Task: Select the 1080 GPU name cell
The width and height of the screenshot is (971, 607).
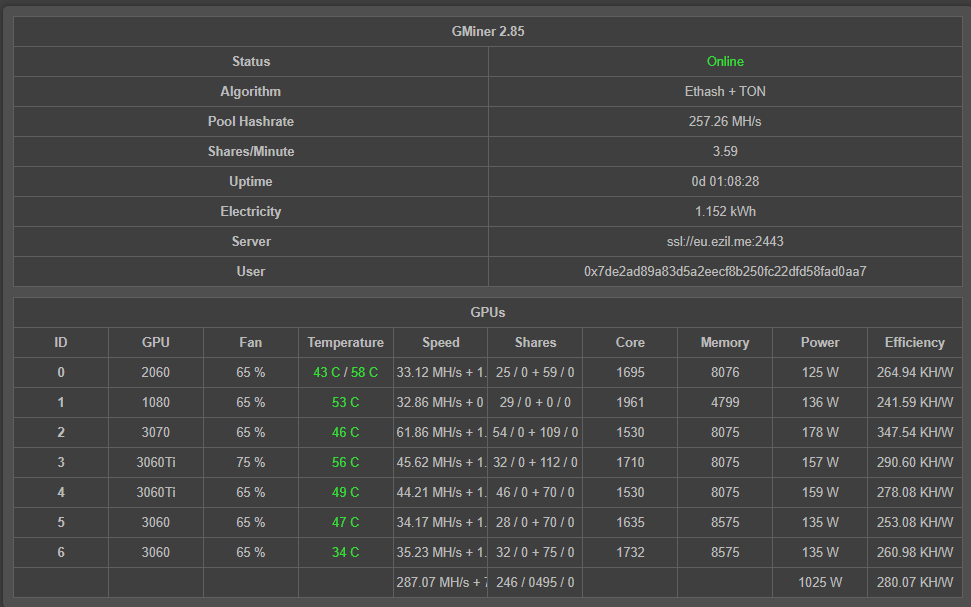Action: point(155,402)
